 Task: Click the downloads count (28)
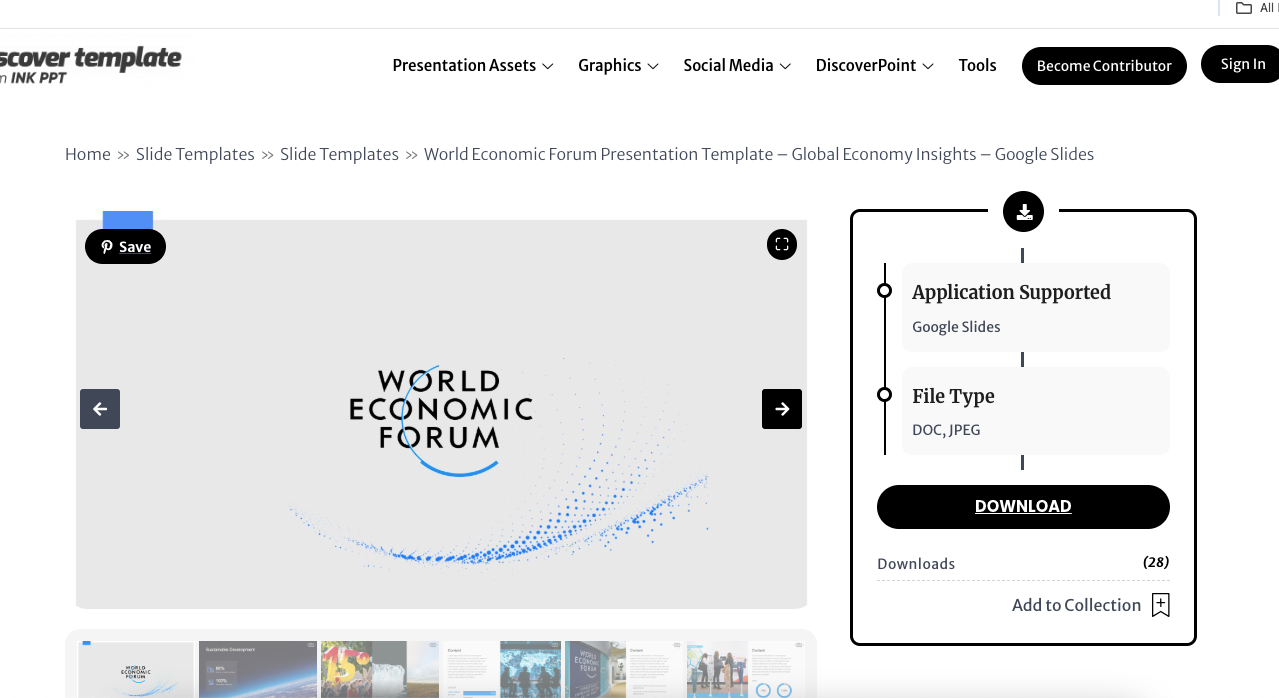point(1156,562)
